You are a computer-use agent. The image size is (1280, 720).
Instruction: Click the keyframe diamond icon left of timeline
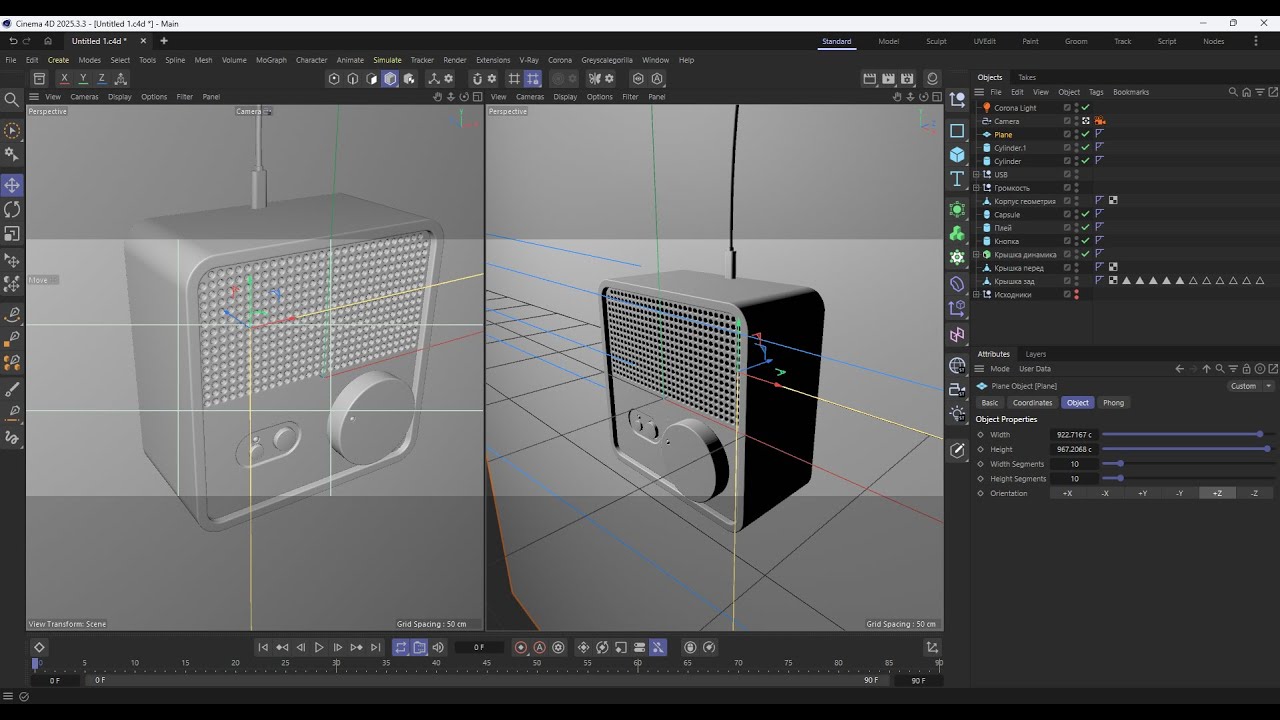pos(39,647)
